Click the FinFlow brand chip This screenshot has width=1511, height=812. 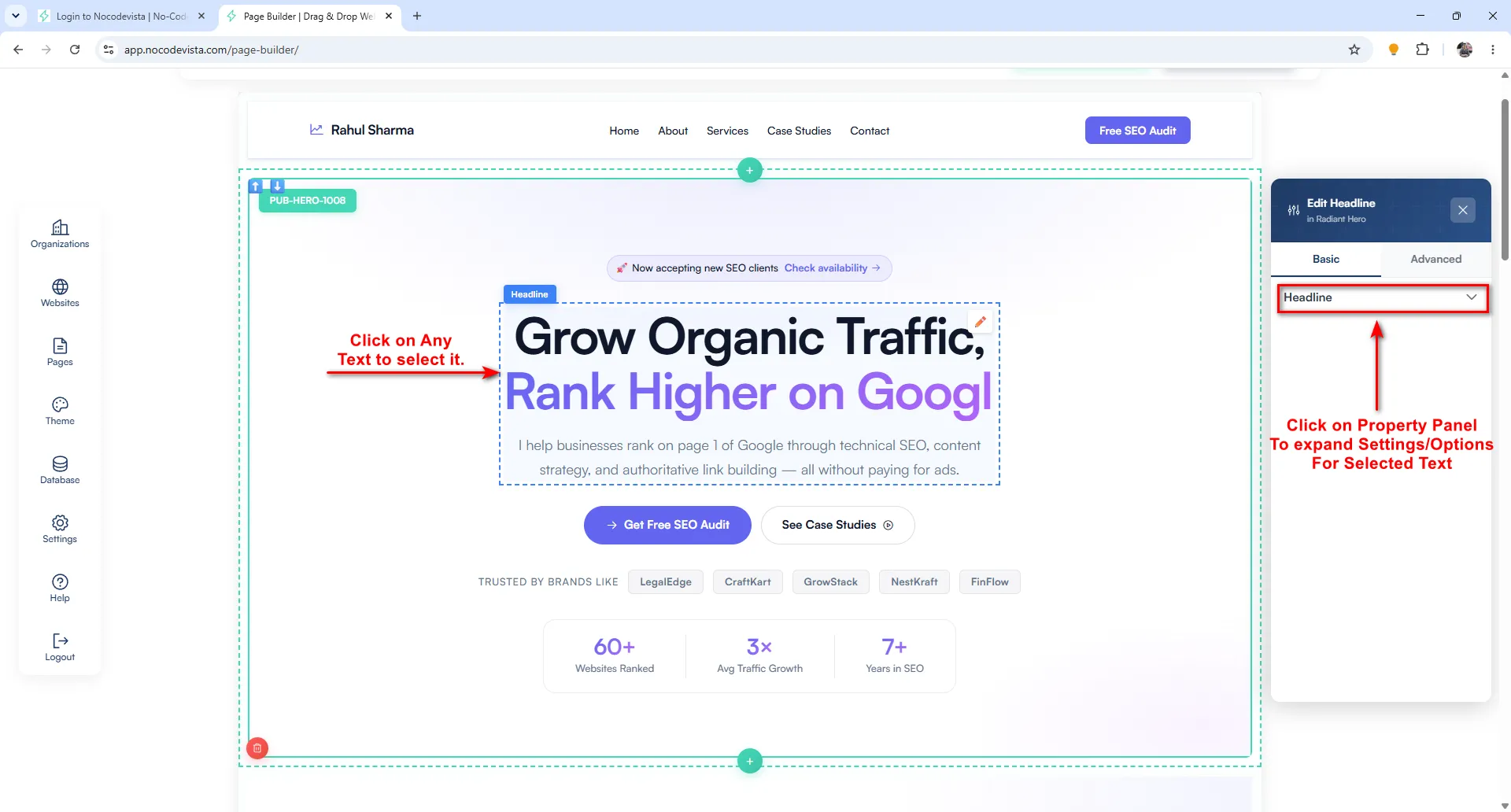(x=989, y=582)
